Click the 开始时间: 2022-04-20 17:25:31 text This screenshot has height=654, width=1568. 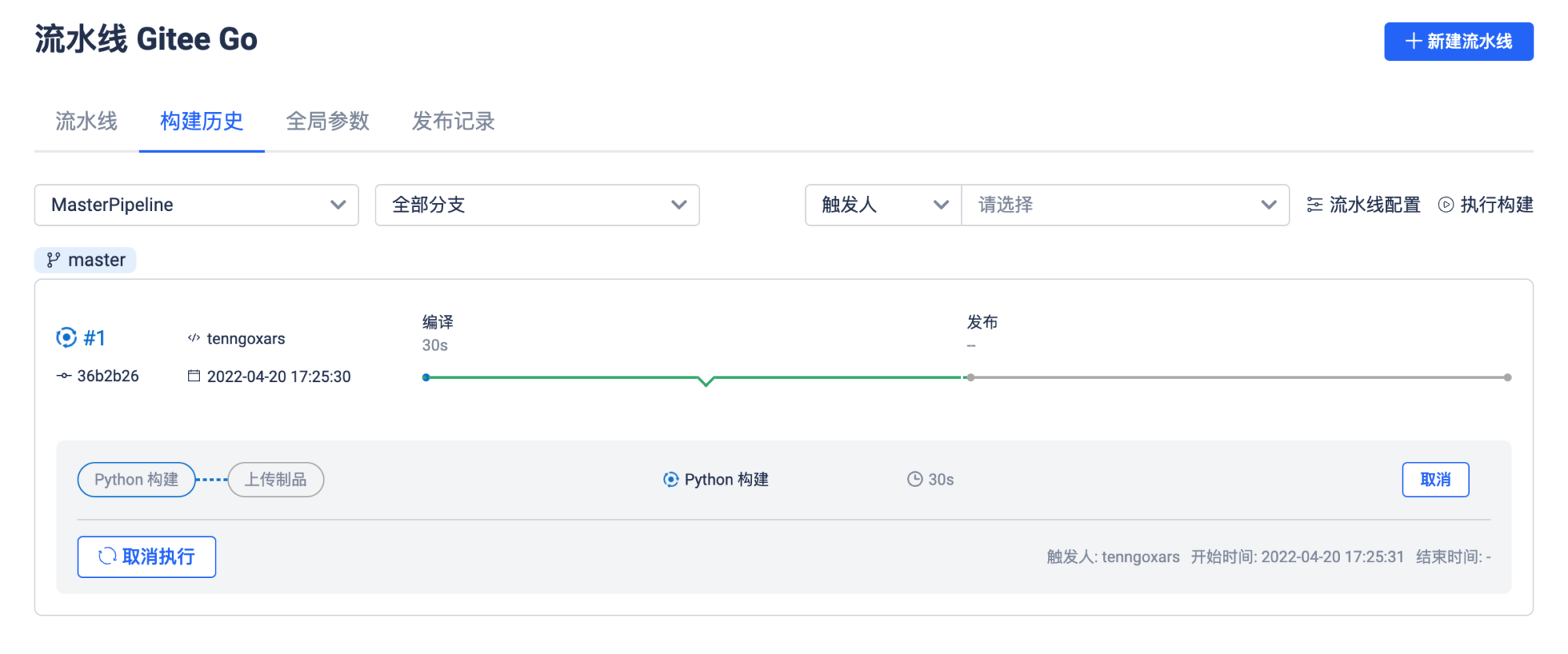(1298, 557)
